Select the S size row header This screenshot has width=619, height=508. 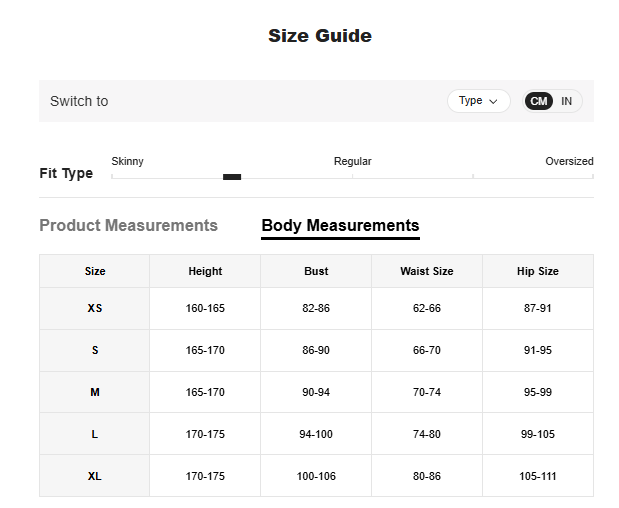pos(95,350)
